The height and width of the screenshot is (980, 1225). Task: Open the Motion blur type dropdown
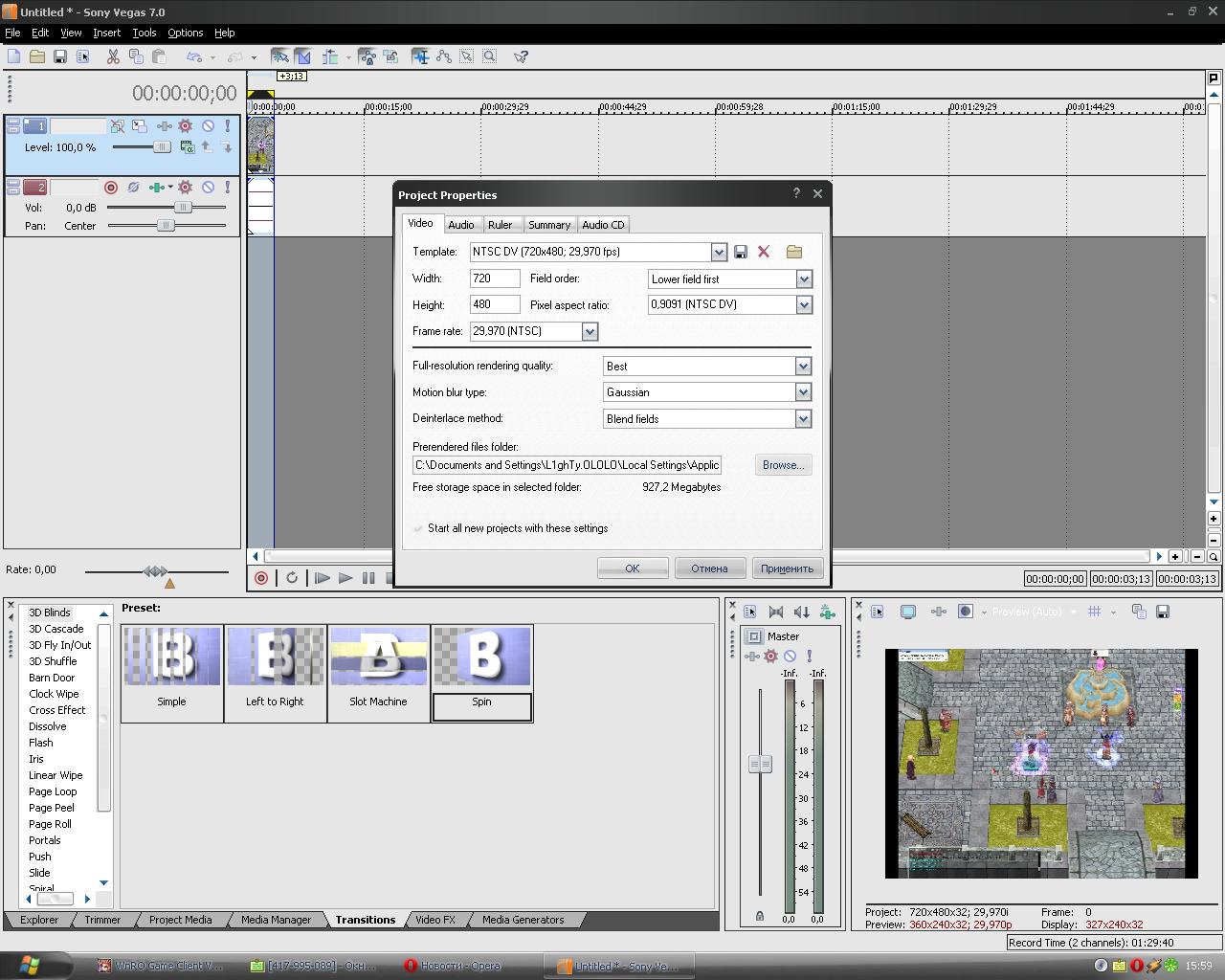pyautogui.click(x=803, y=391)
